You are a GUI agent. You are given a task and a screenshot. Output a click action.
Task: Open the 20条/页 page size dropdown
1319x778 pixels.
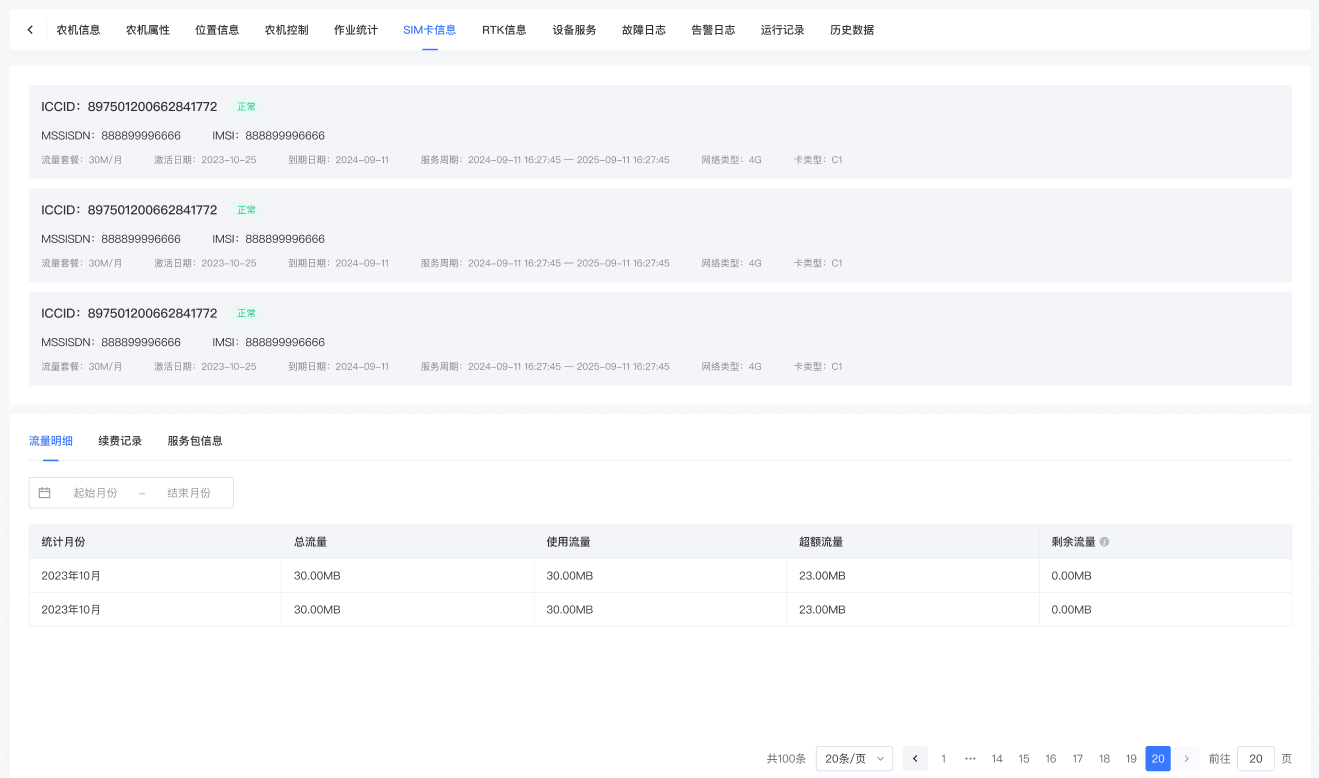click(854, 759)
